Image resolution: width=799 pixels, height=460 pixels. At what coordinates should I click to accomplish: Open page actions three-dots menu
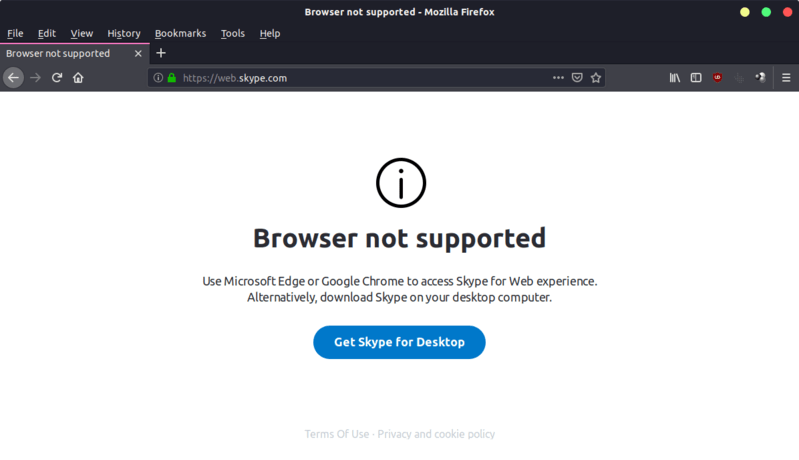558,78
